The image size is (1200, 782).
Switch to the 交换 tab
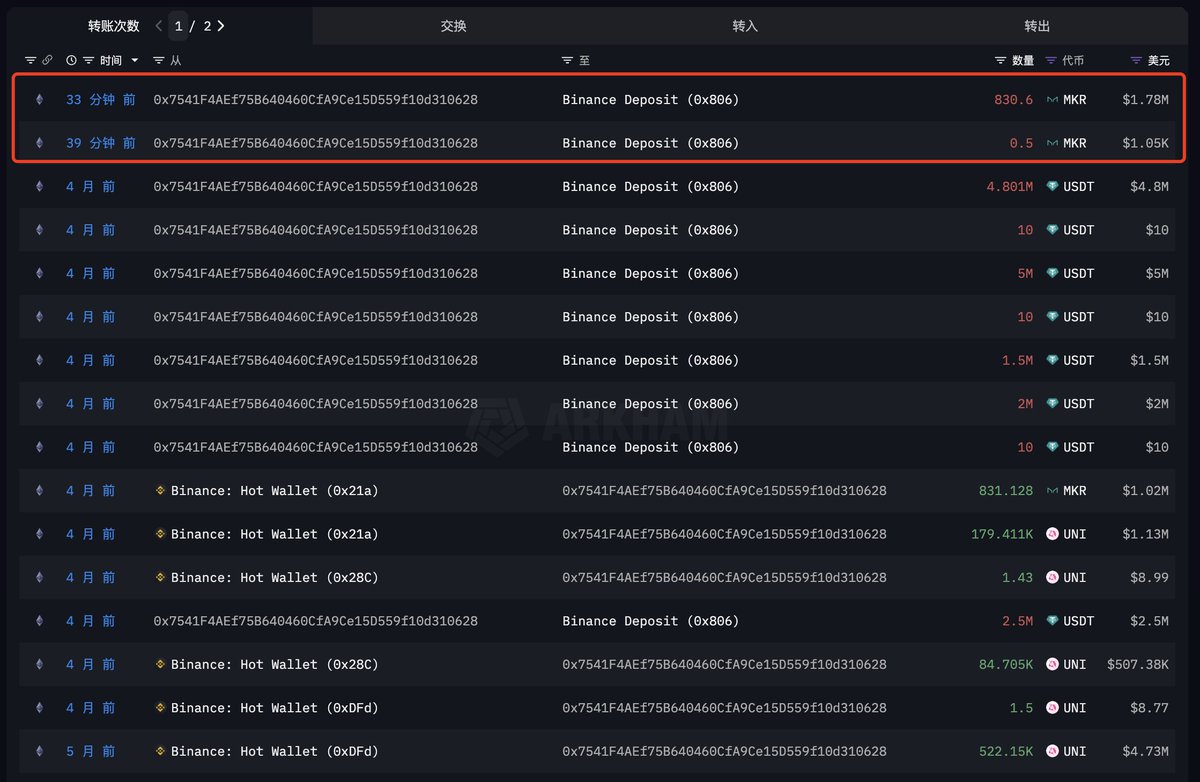pyautogui.click(x=454, y=26)
